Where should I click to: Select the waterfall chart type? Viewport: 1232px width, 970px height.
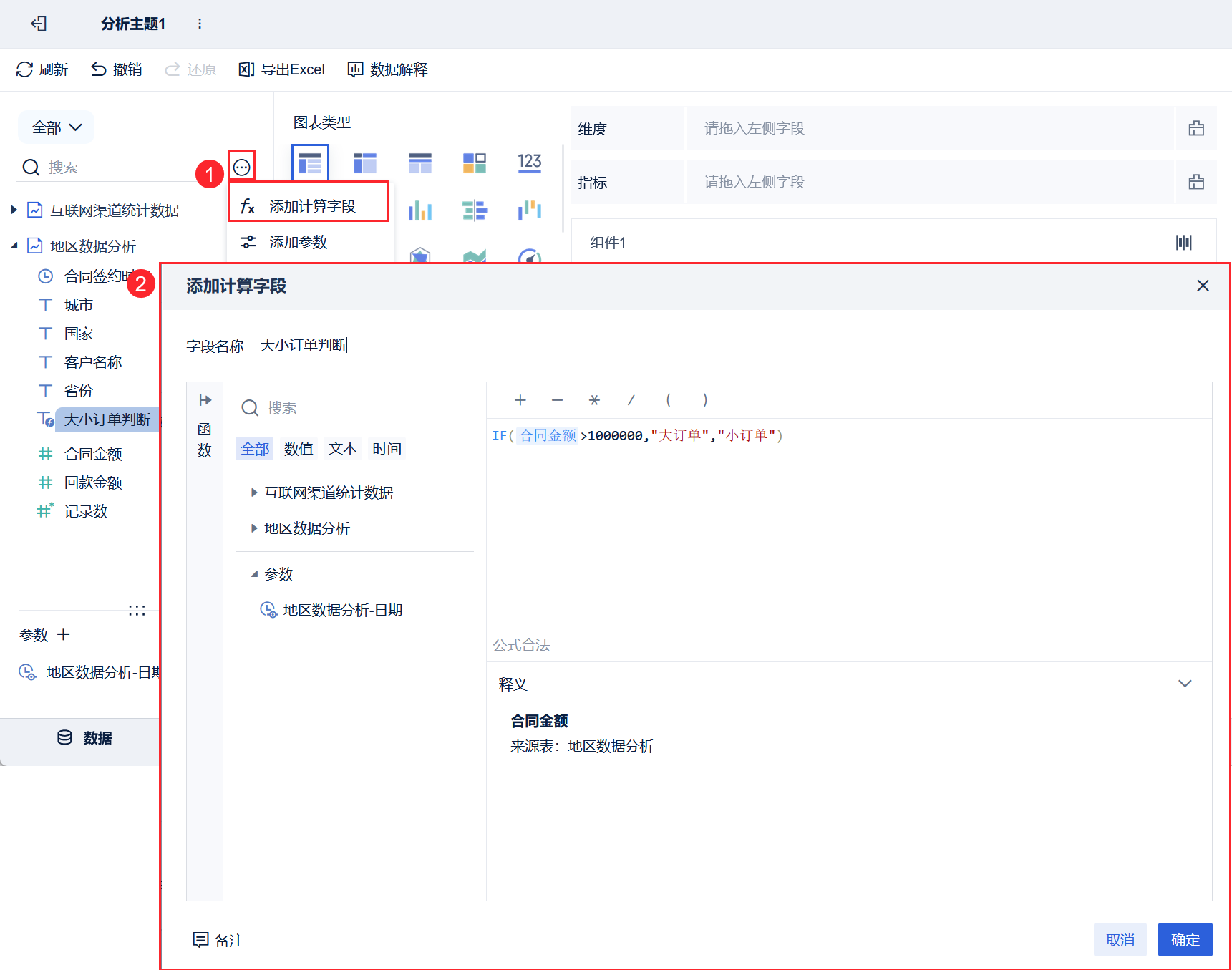pos(530,210)
